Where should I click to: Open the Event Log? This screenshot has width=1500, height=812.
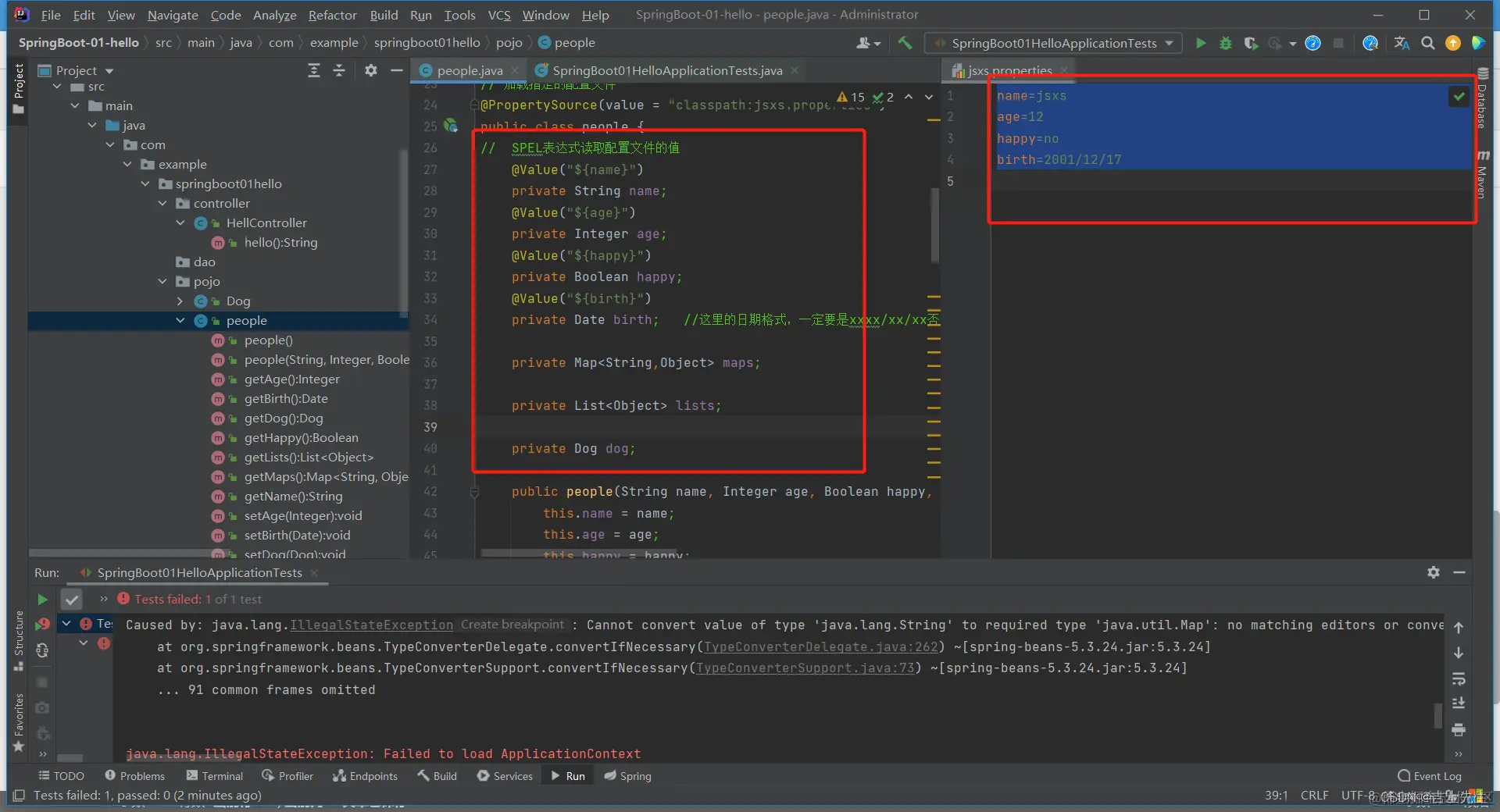(1429, 776)
